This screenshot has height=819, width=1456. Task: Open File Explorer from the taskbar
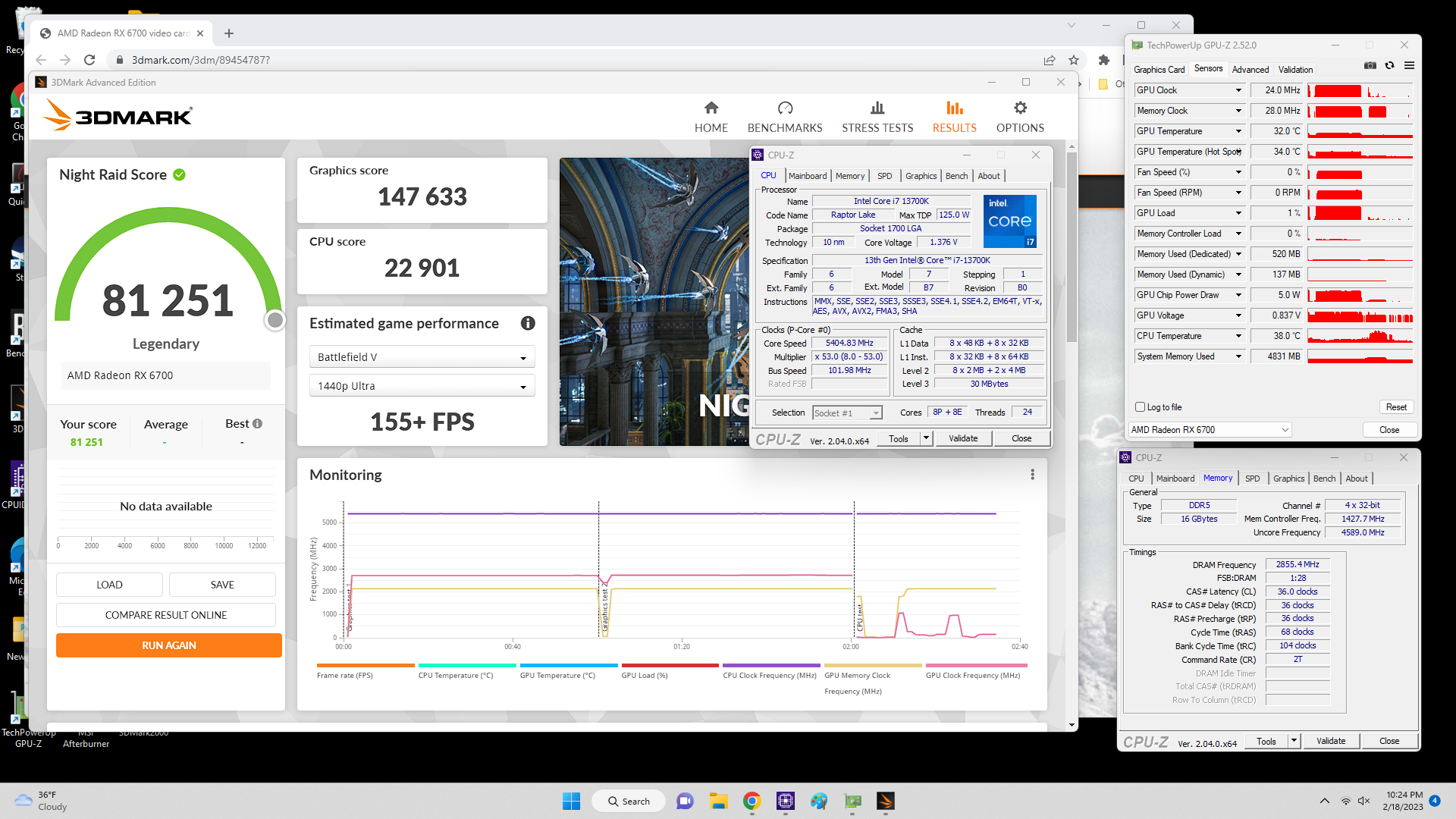click(718, 801)
